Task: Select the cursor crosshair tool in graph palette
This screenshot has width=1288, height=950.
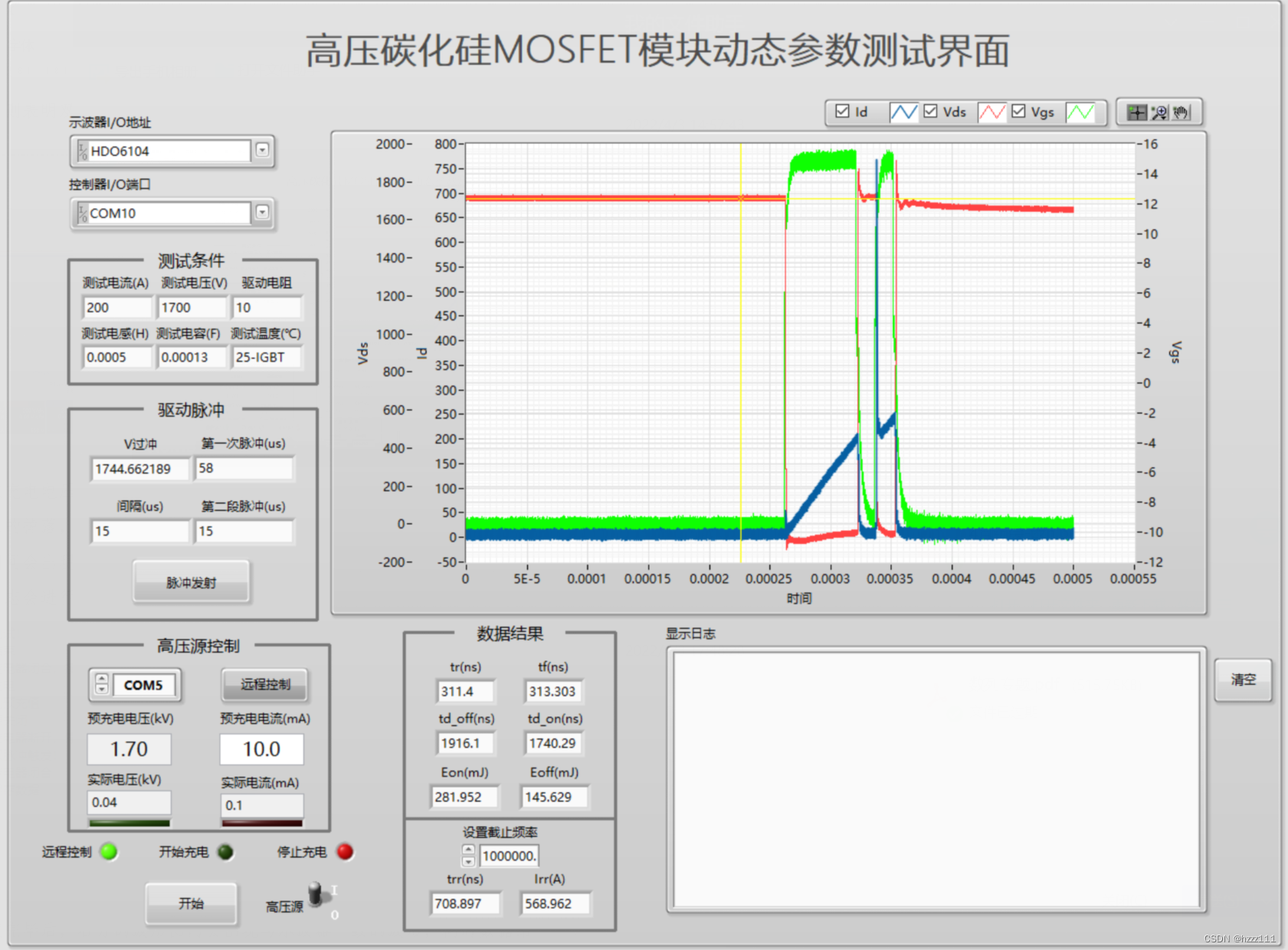Action: tap(1136, 113)
